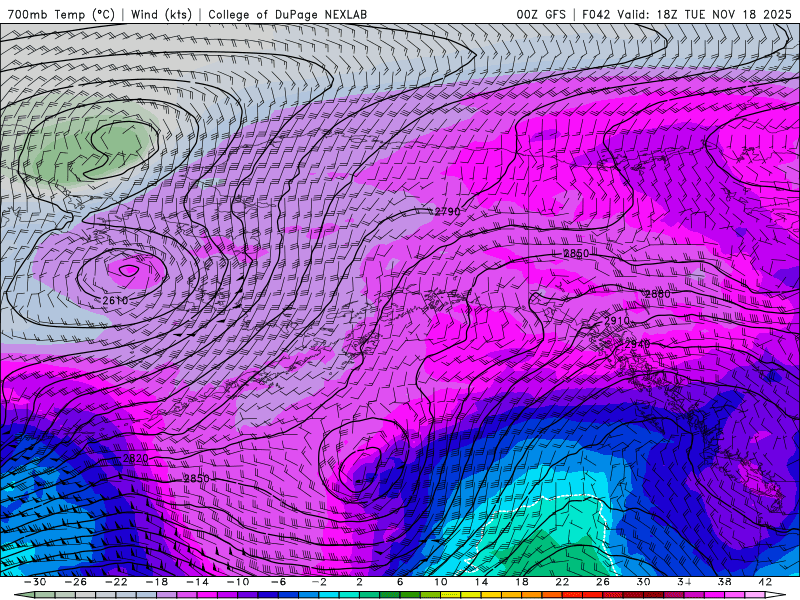Screen dimensions: 800x600
Task: Click the -18 color scale label
Action: click(157, 582)
